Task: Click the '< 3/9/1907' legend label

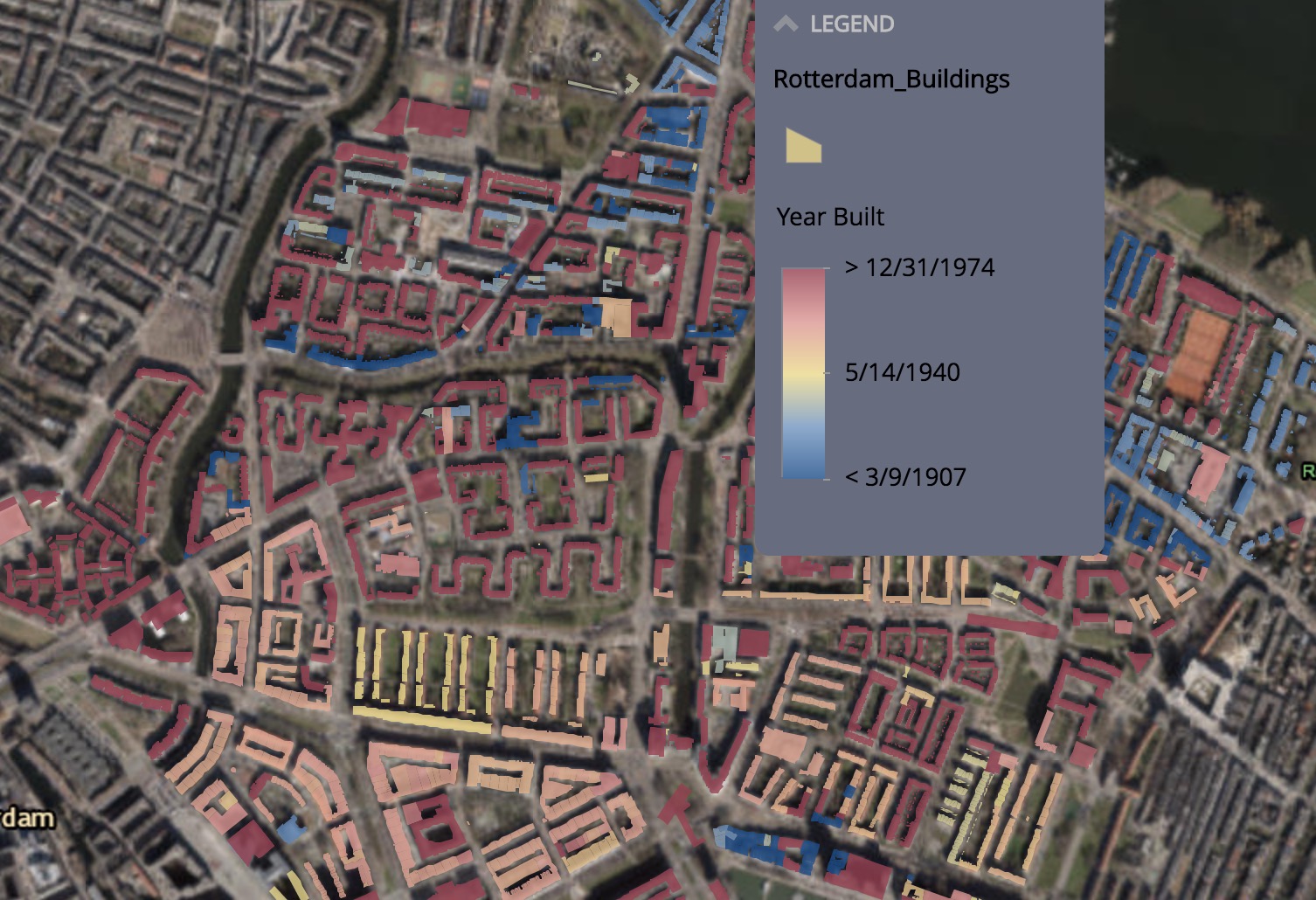Action: [x=905, y=477]
